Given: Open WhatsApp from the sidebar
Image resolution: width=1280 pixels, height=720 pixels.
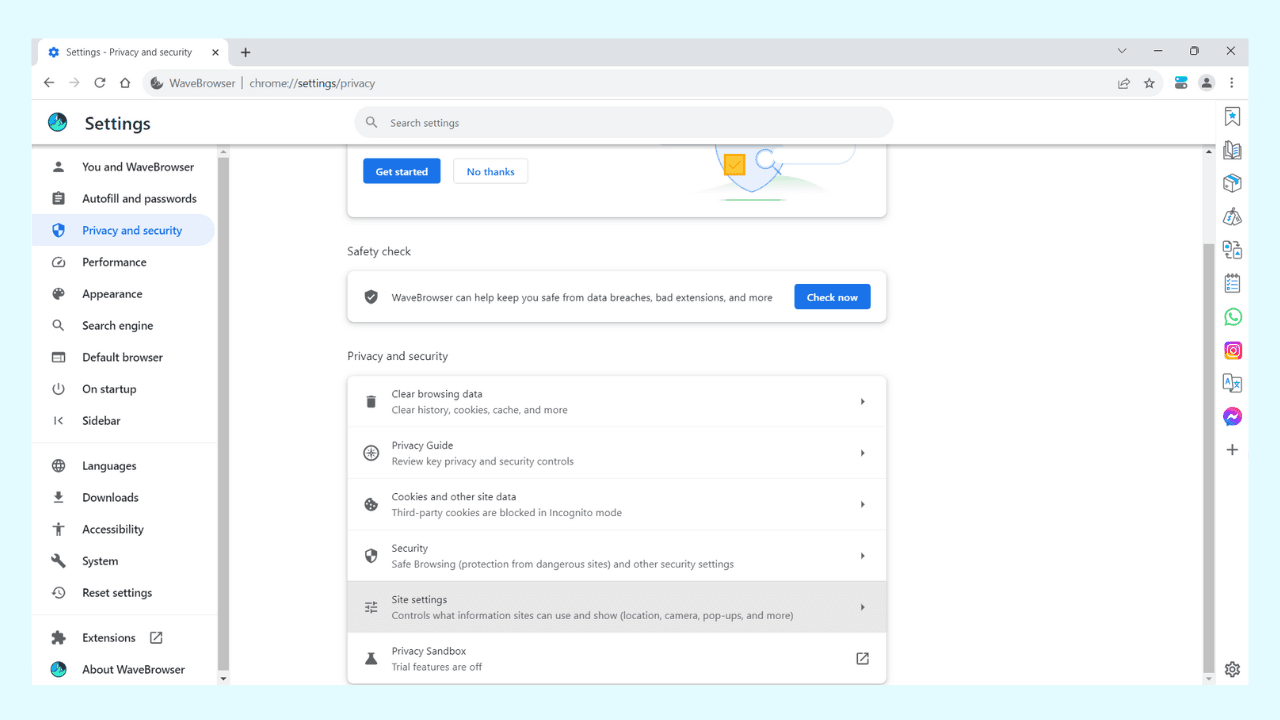Looking at the screenshot, I should (1232, 316).
